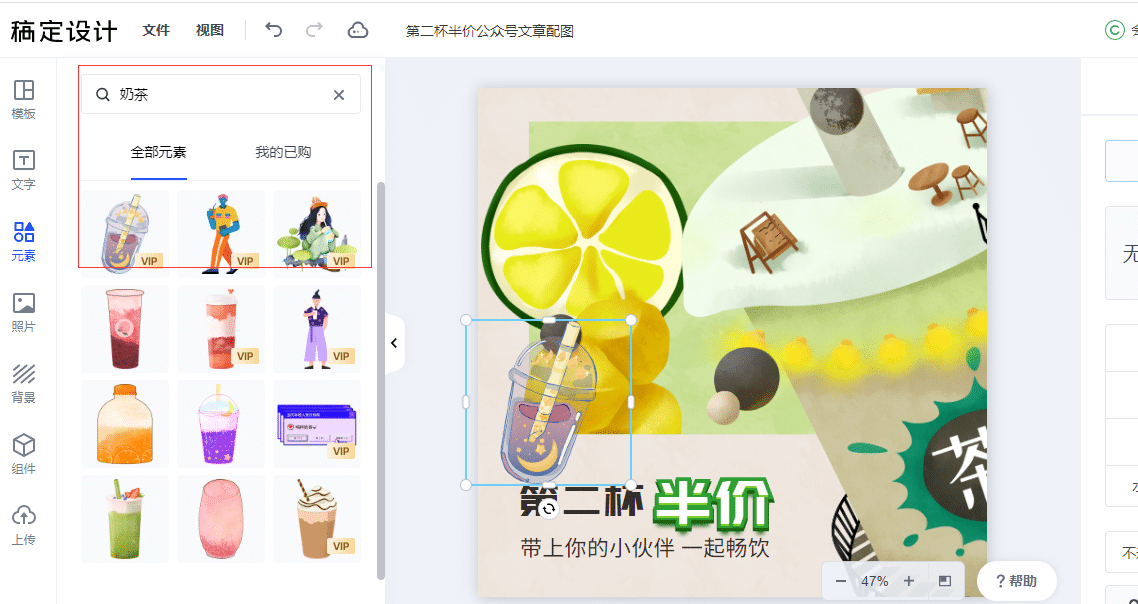This screenshot has height=604, width=1138.
Task: Click the 奶茶 search input field
Action: 221,94
